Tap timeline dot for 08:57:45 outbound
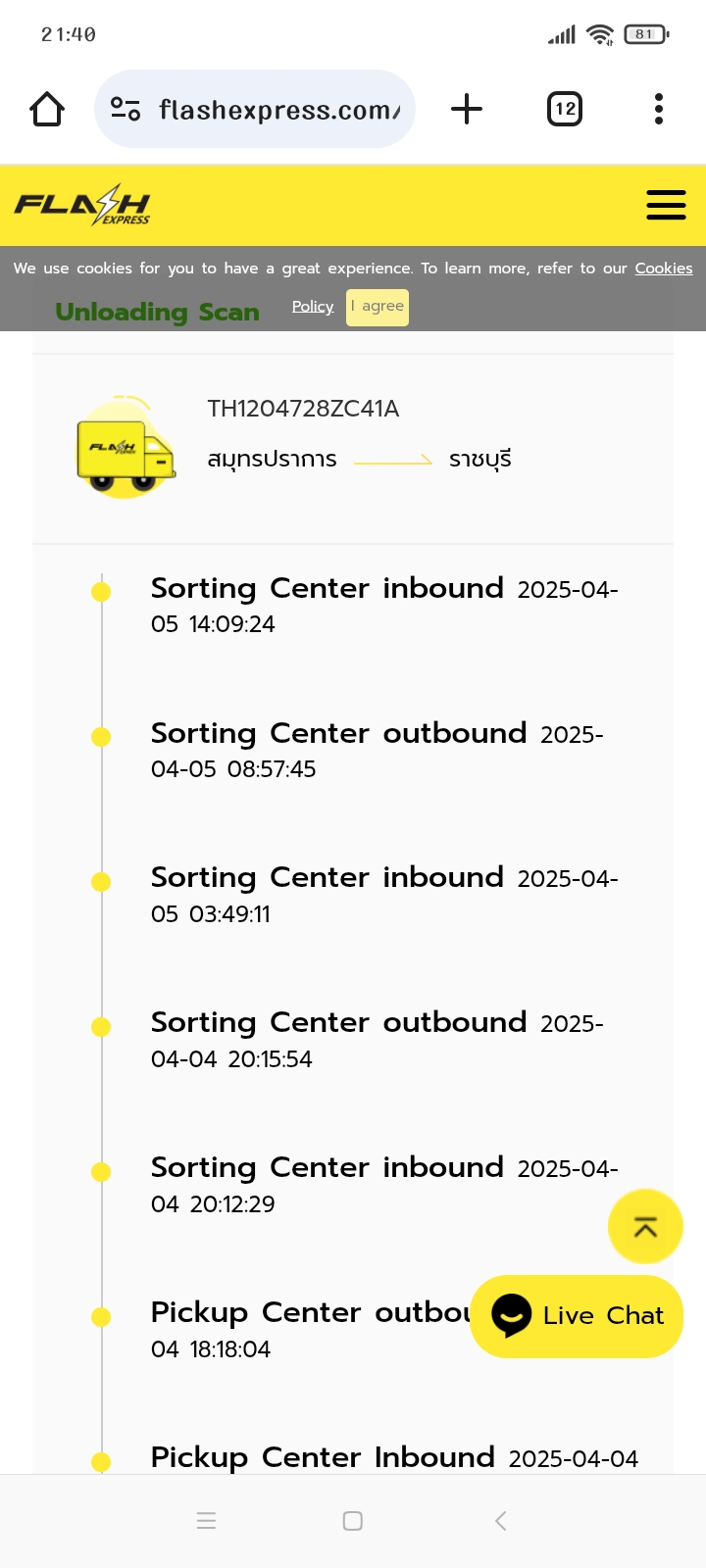This screenshot has height=1568, width=706. tap(101, 737)
